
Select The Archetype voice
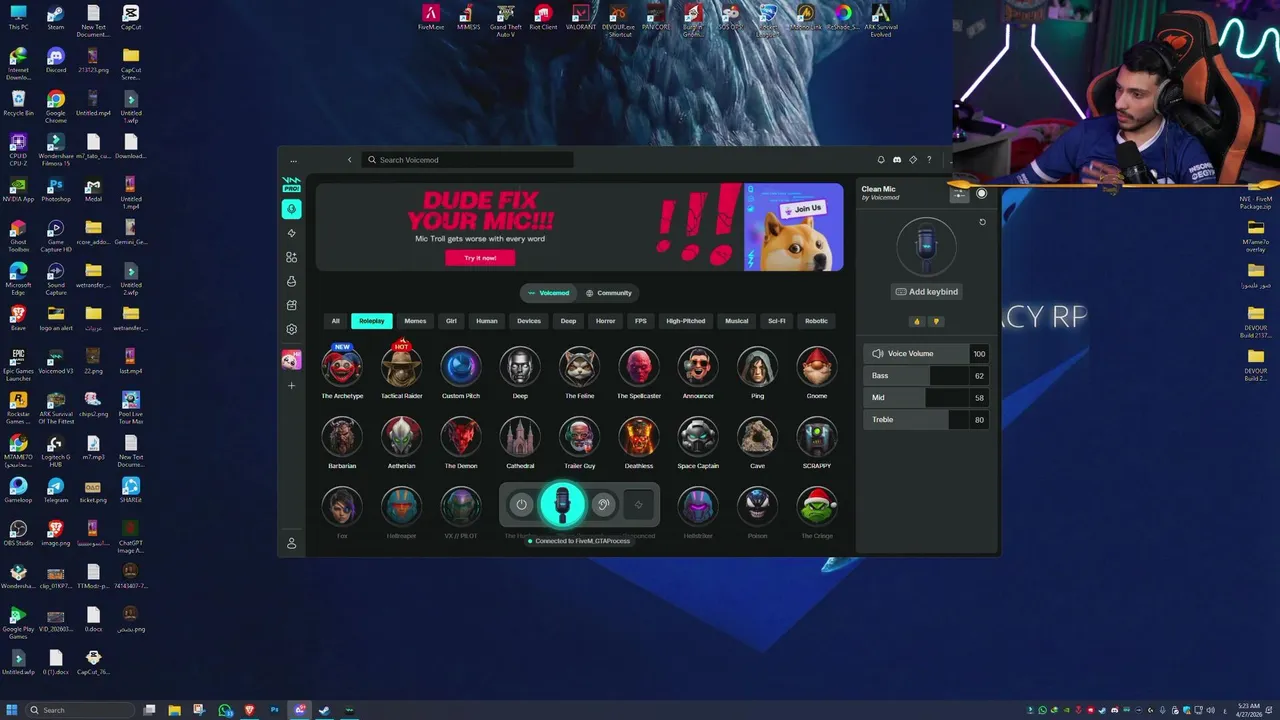(x=342, y=372)
